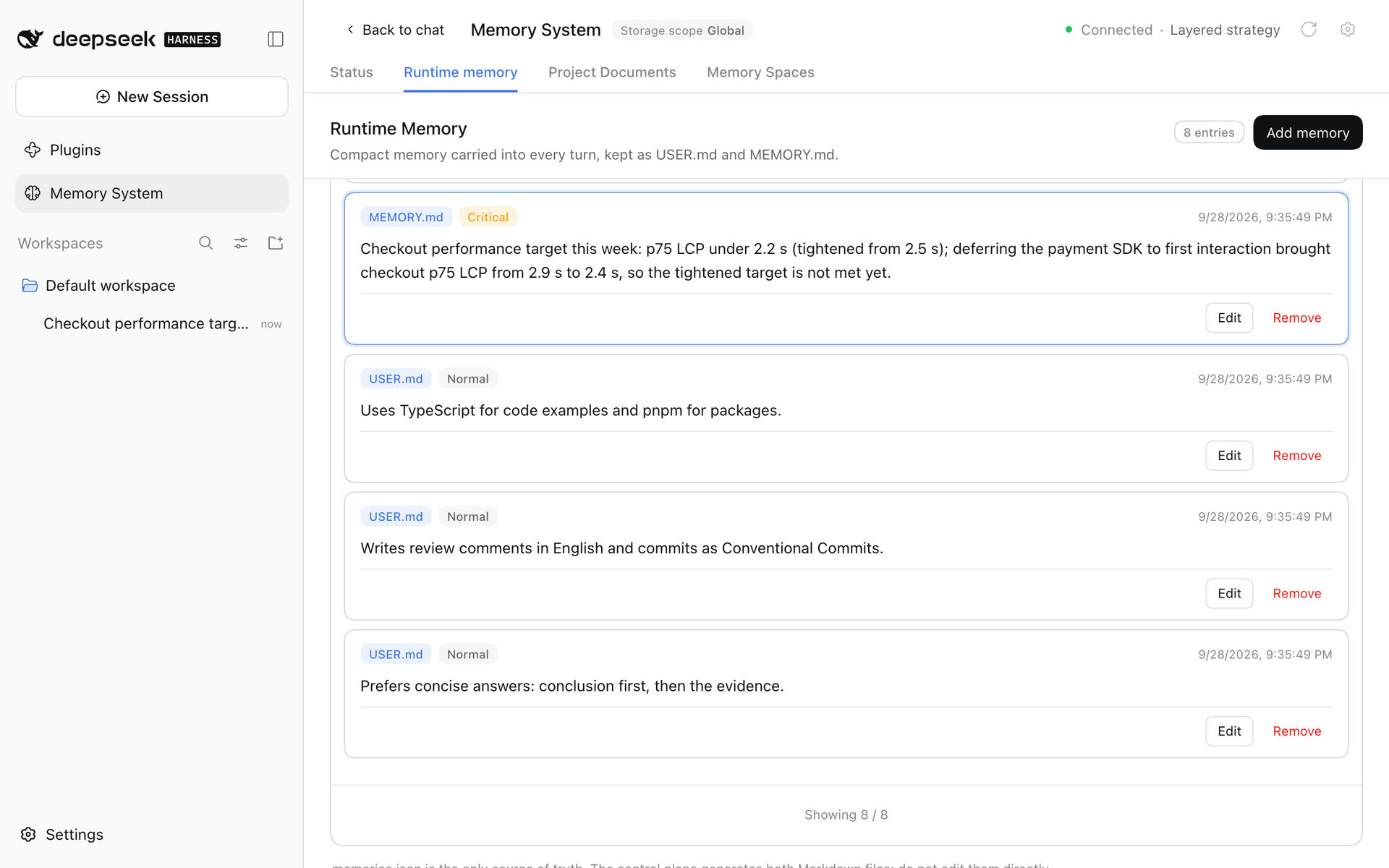Click the Workspaces section header
Screen dimensions: 1389x868
(60, 243)
